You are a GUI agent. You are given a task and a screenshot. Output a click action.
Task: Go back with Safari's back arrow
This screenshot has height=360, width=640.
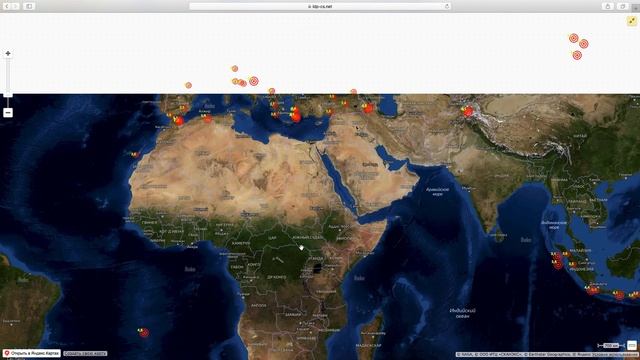7,6
